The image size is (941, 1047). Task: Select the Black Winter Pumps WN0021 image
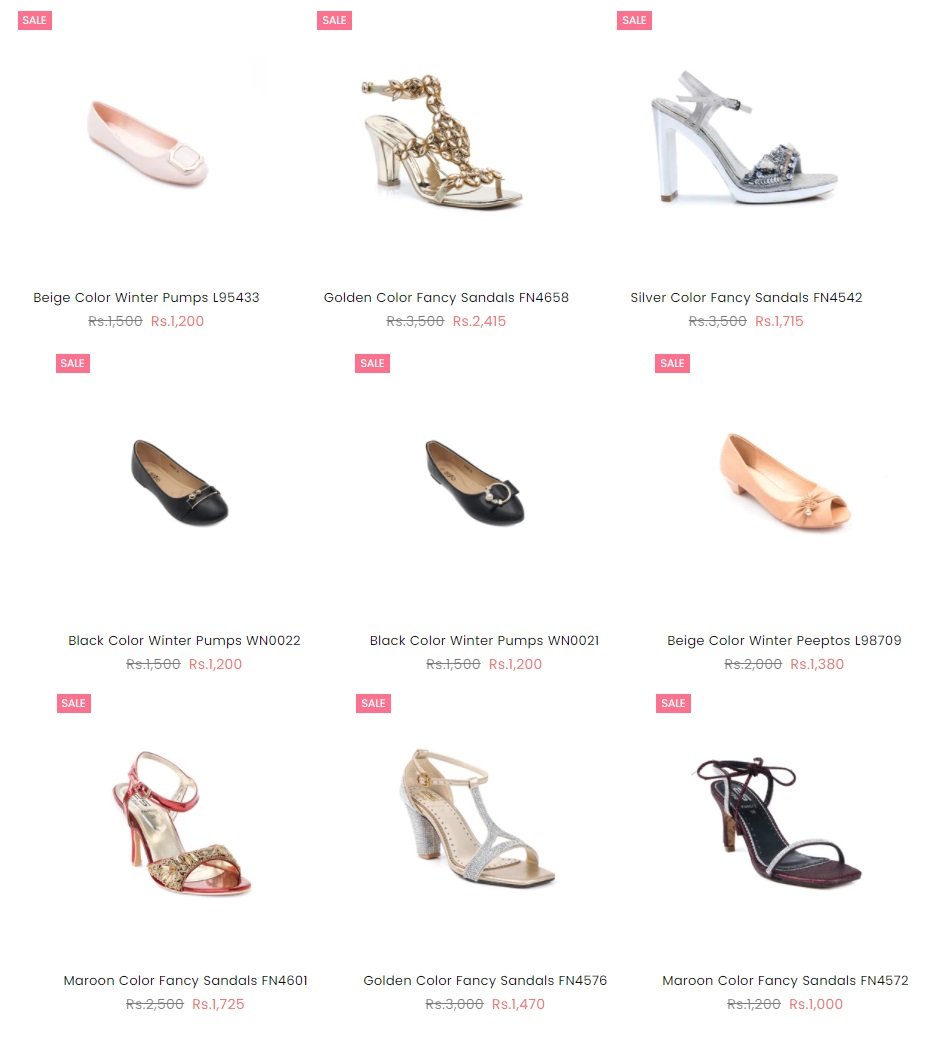click(x=475, y=483)
